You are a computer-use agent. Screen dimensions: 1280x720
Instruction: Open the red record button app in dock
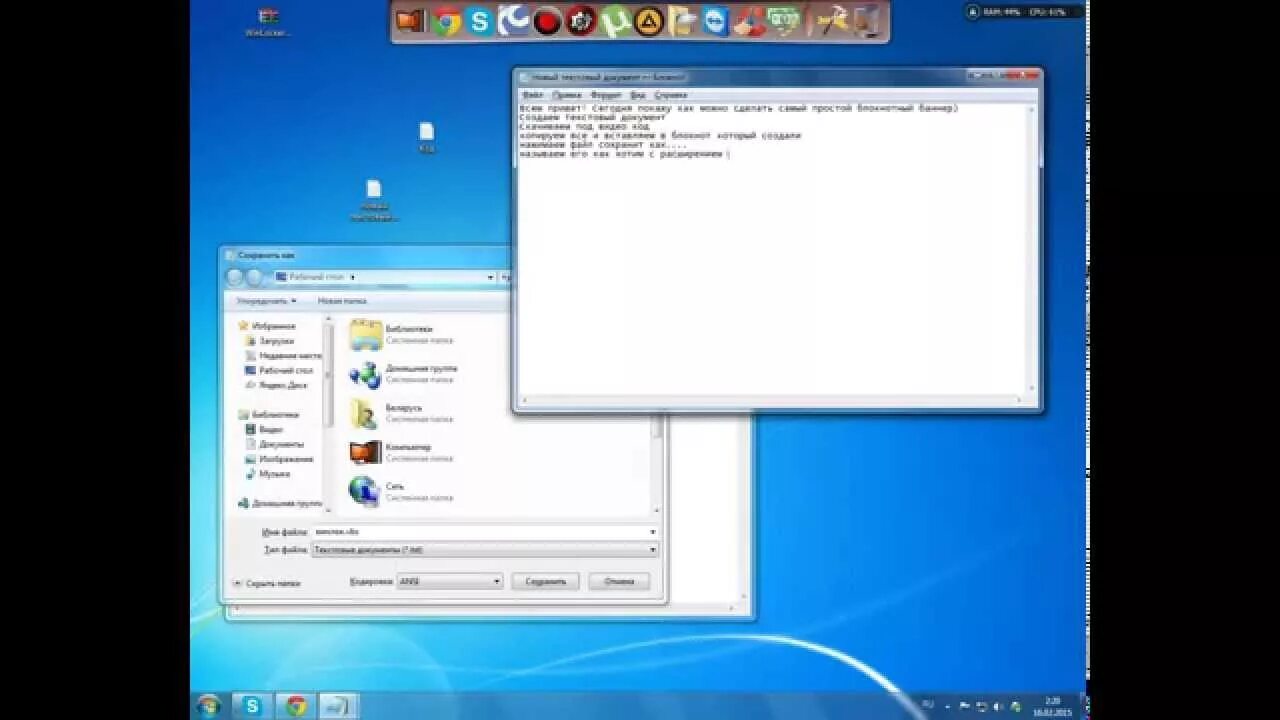(547, 21)
